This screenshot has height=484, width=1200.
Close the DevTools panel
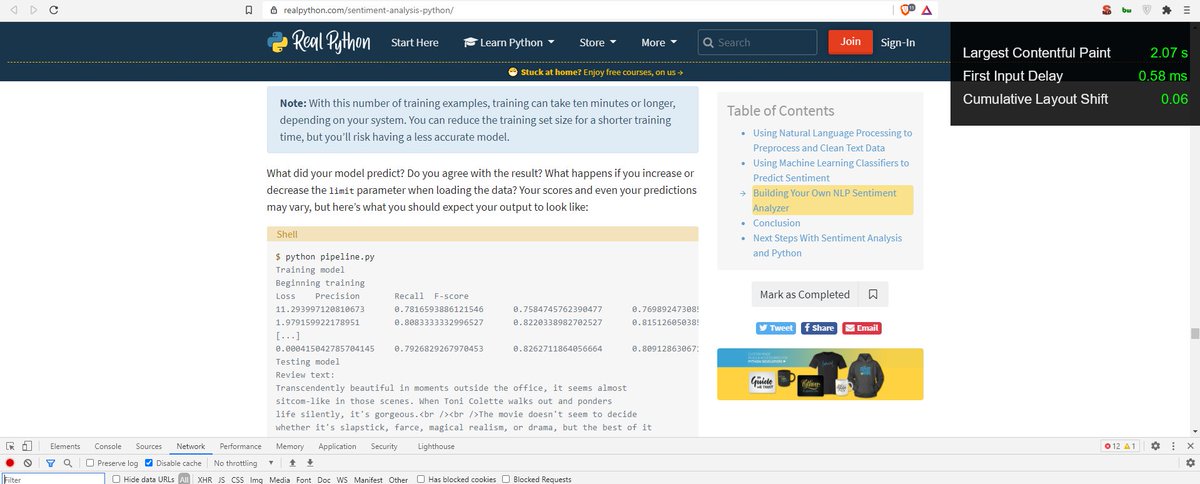coord(1189,446)
